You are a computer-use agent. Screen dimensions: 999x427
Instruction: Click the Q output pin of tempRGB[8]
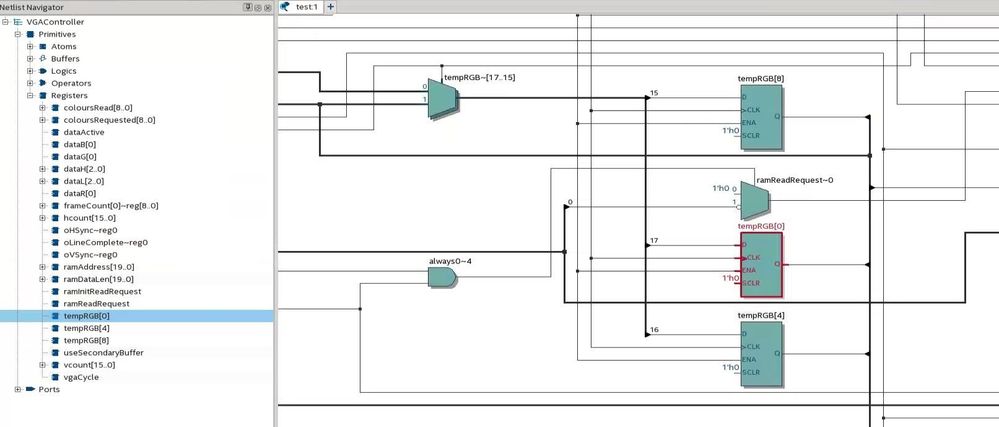point(777,117)
